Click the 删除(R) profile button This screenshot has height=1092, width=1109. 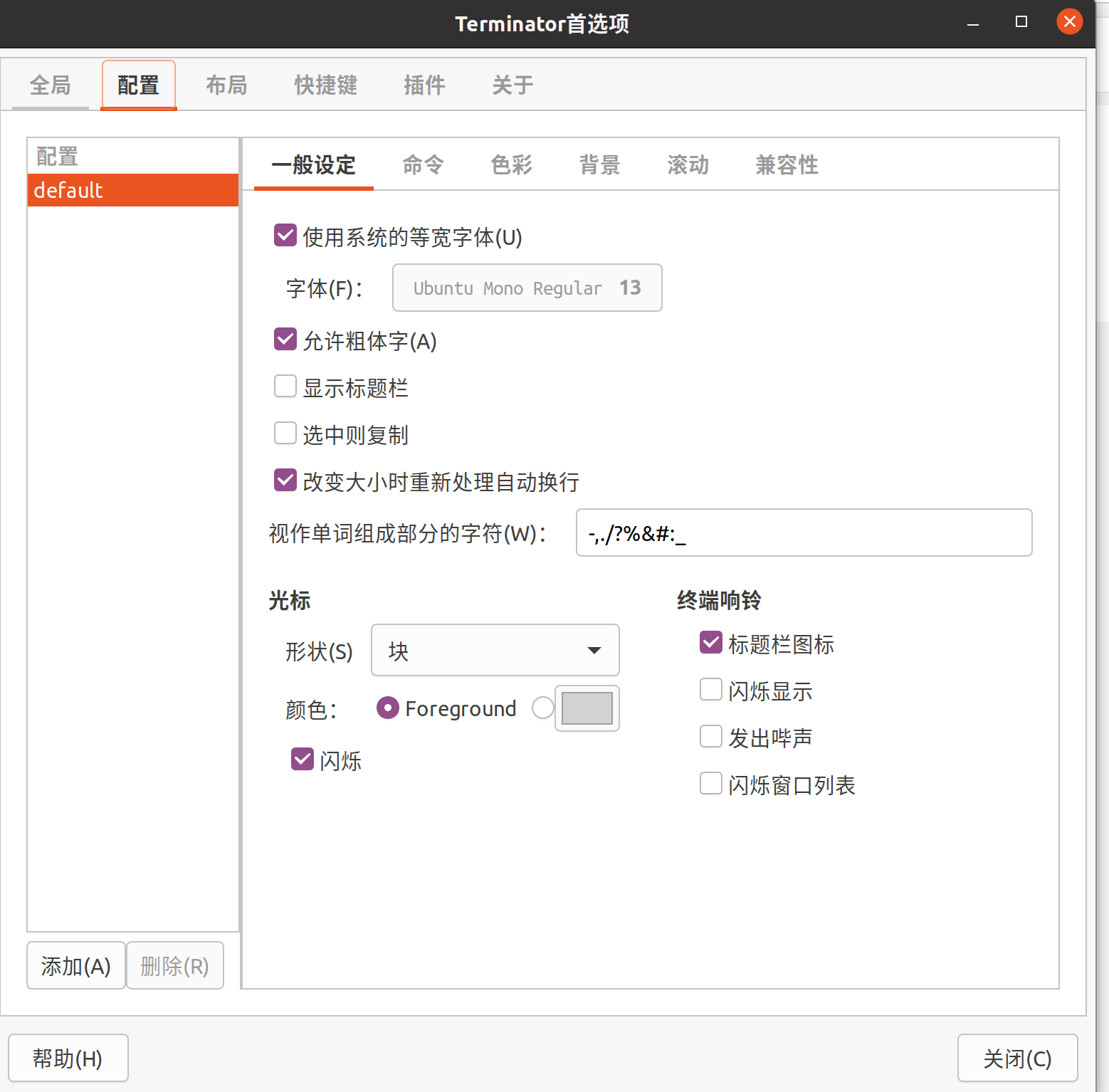175,966
